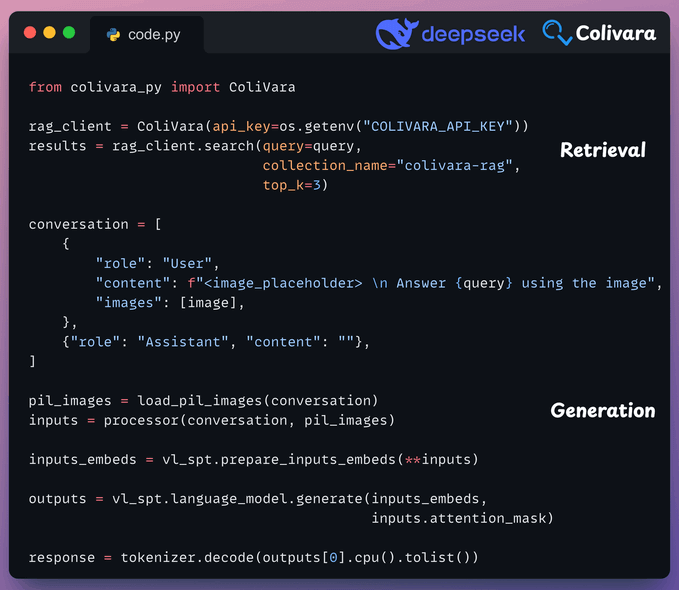Click the Python file icon in tab

[113, 35]
